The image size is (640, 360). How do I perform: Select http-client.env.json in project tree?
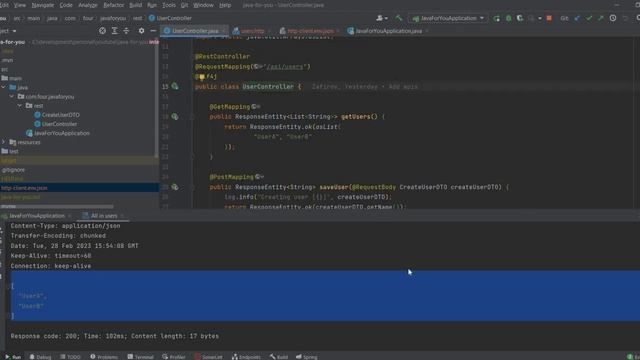[x=24, y=188]
